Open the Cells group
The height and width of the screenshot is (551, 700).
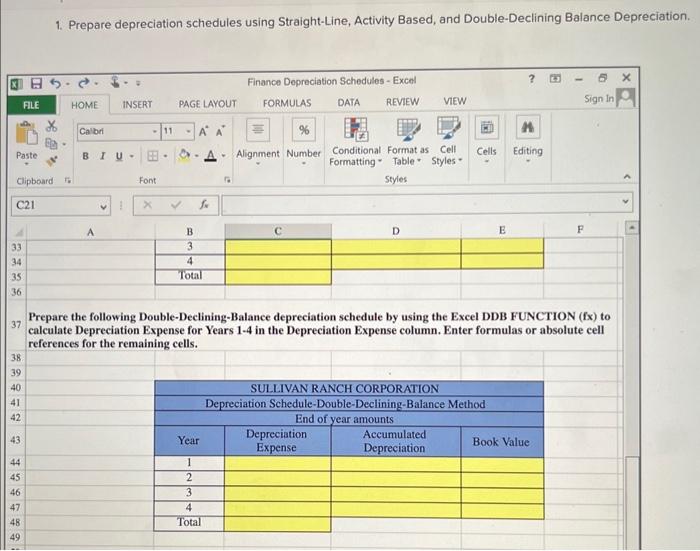point(487,139)
